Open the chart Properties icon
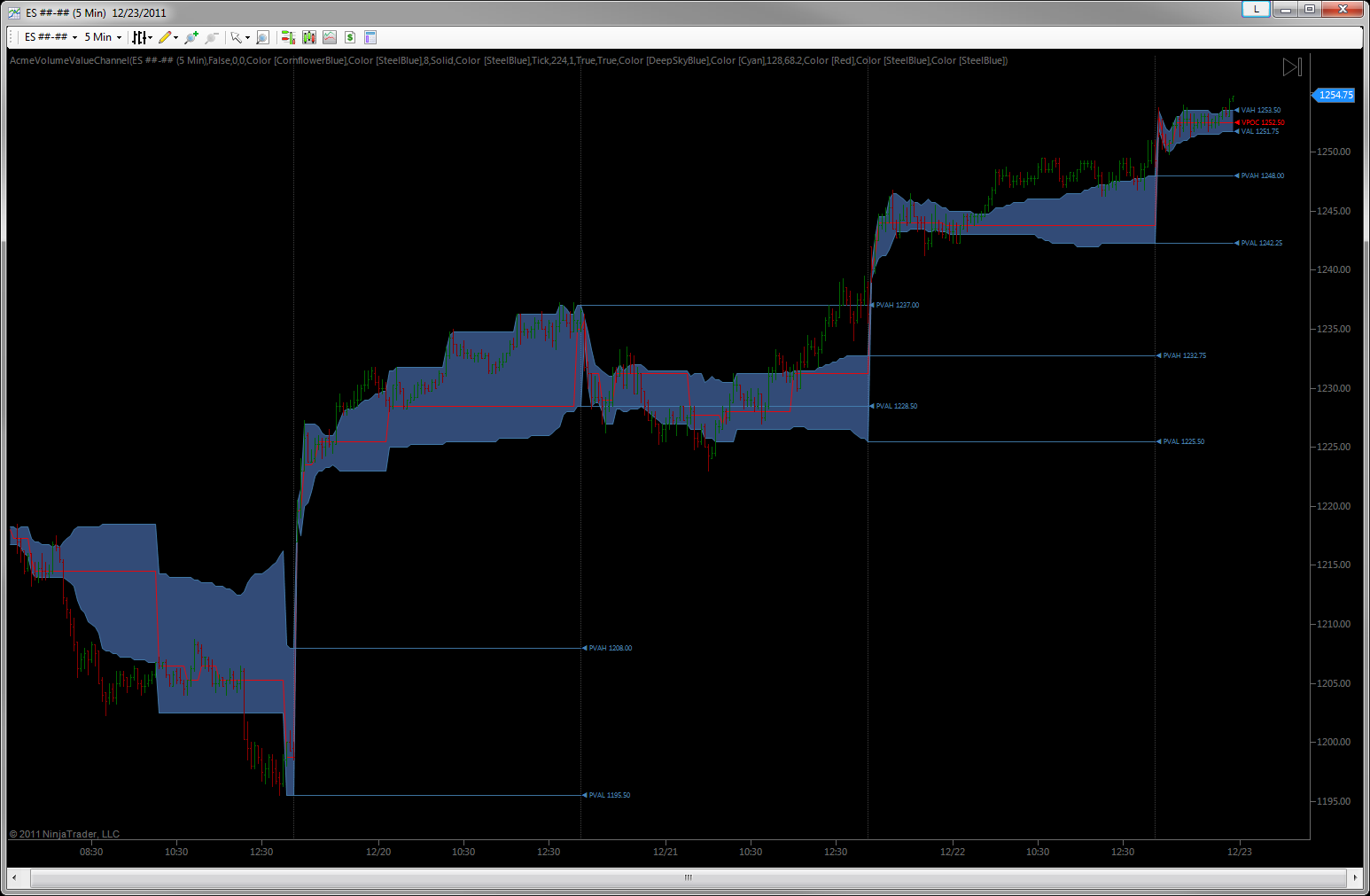The height and width of the screenshot is (896, 1370). (370, 37)
